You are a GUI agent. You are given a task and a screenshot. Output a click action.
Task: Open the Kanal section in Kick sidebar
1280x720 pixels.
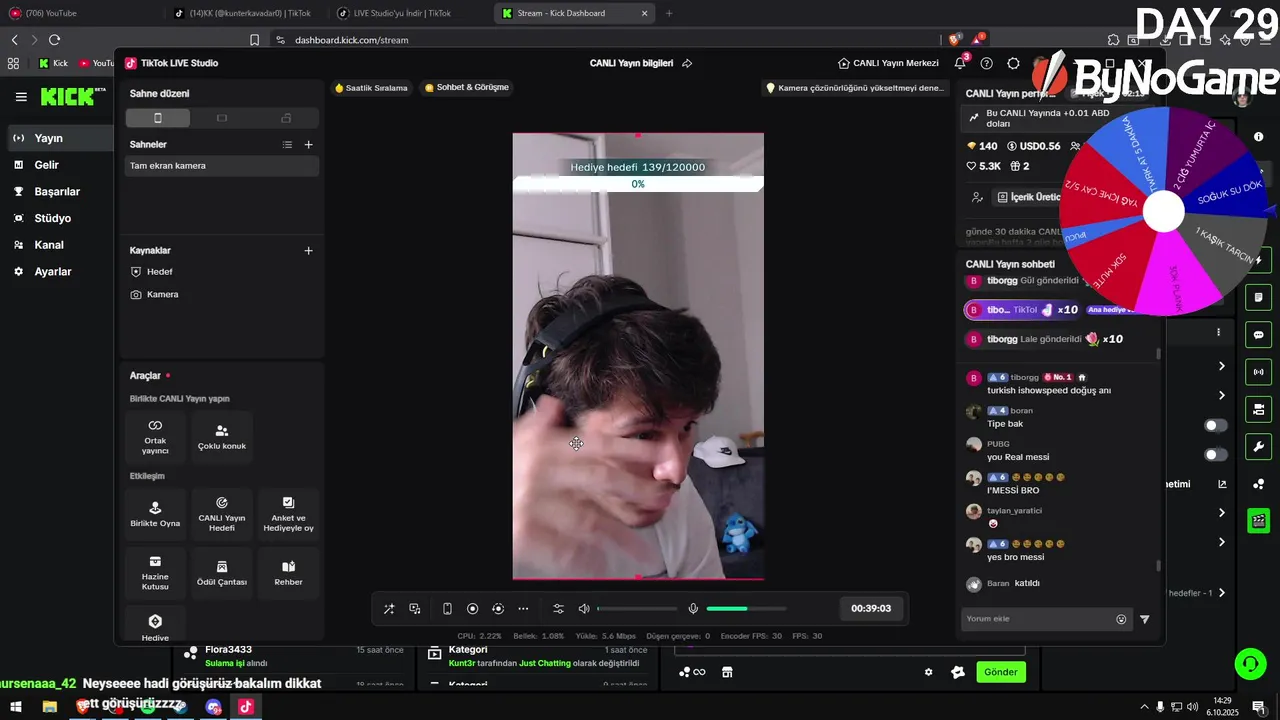point(49,245)
